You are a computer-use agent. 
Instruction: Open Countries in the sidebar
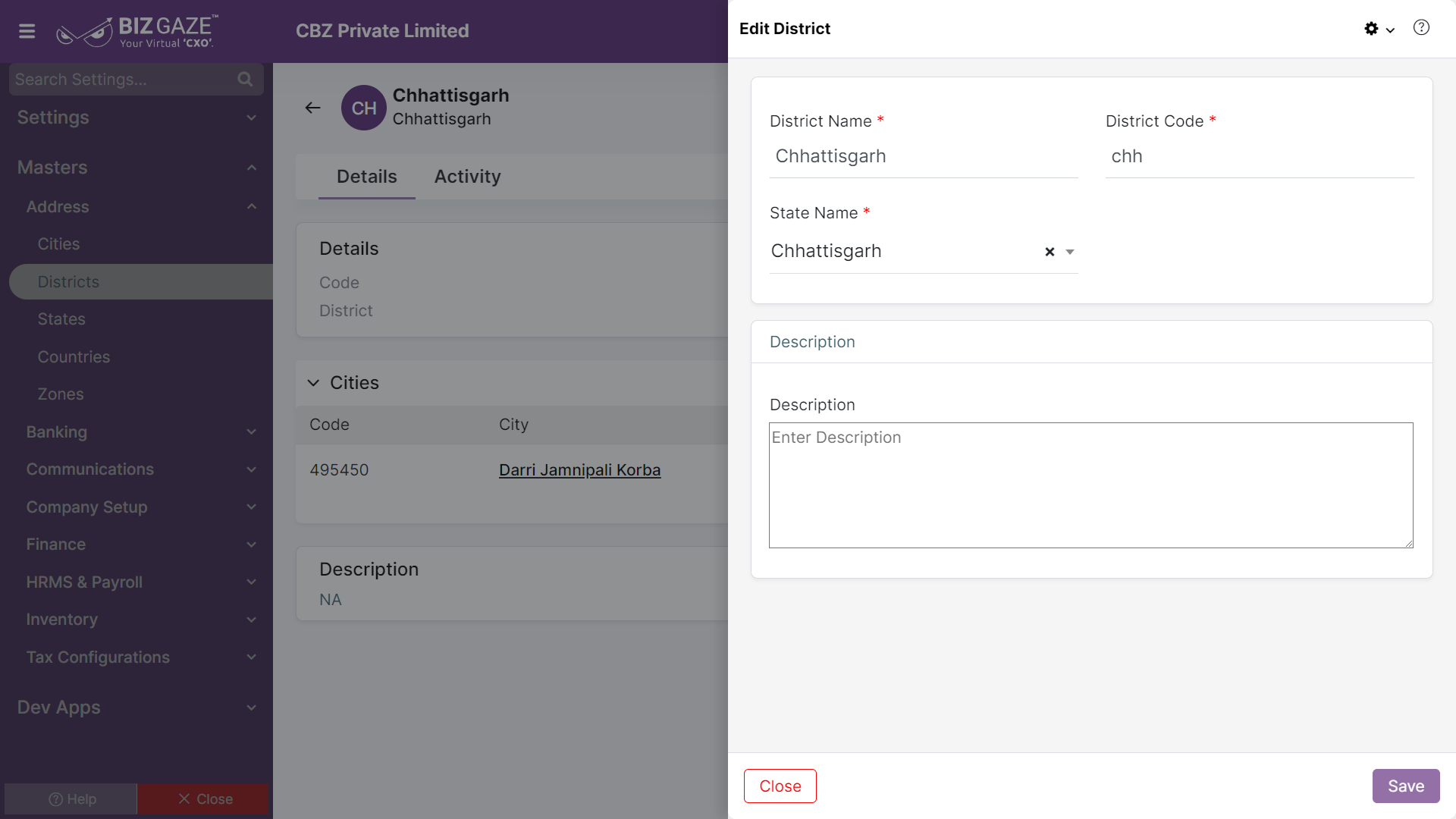74,357
